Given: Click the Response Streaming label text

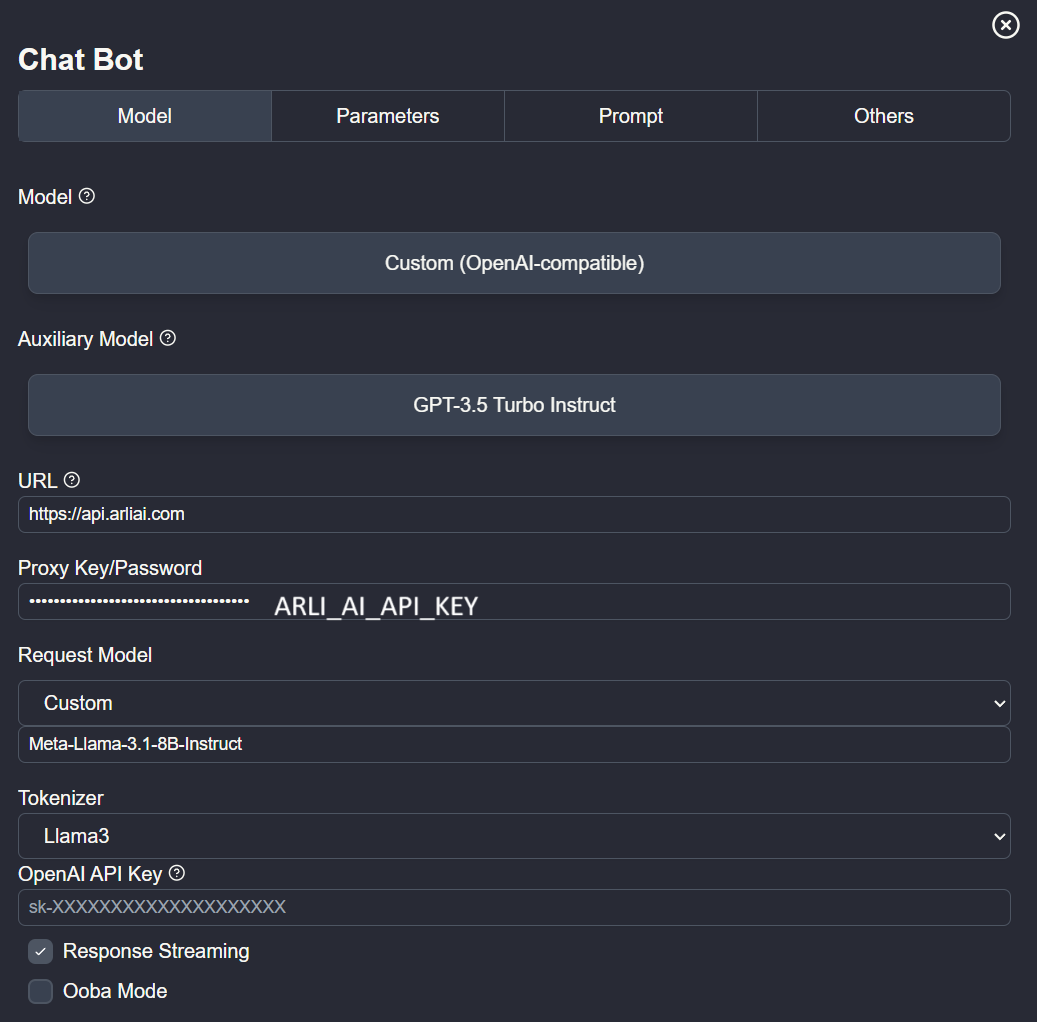Looking at the screenshot, I should [156, 951].
